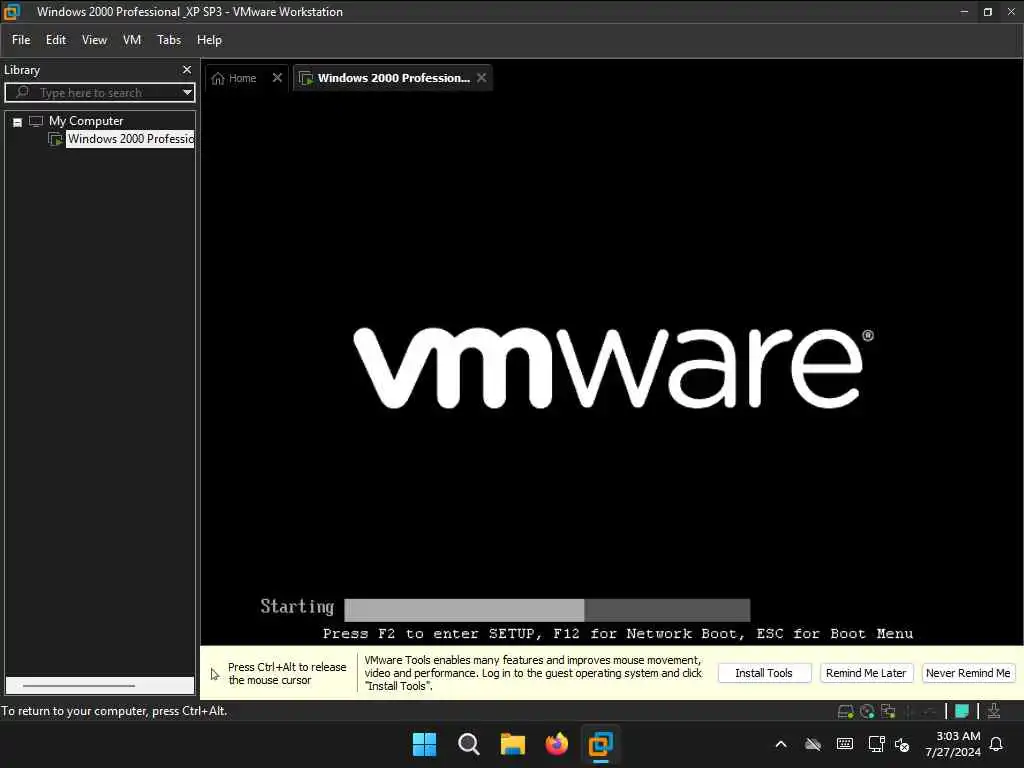Open the Help menu
Viewport: 1024px width, 768px height.
(x=209, y=40)
